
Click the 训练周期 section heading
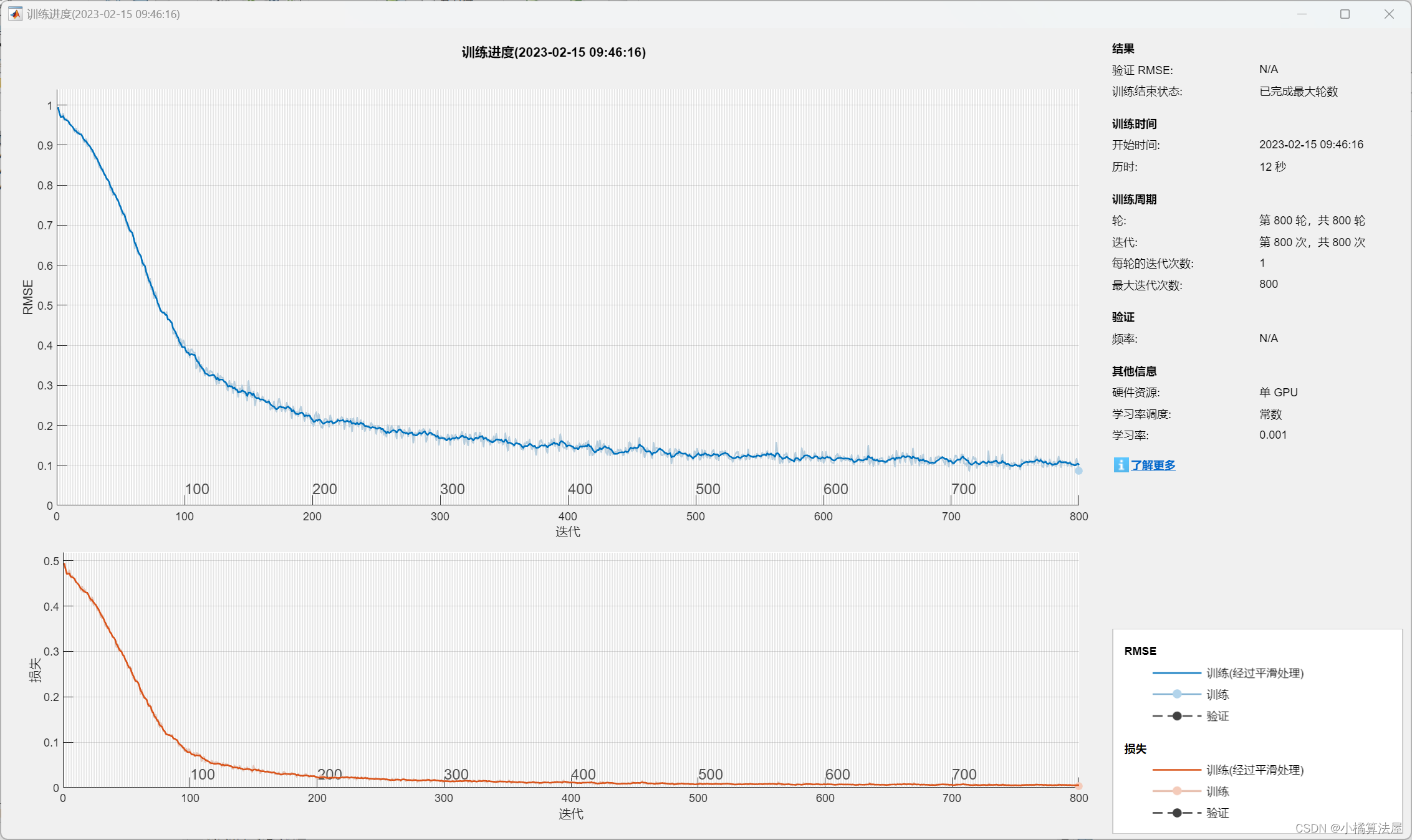1135,199
